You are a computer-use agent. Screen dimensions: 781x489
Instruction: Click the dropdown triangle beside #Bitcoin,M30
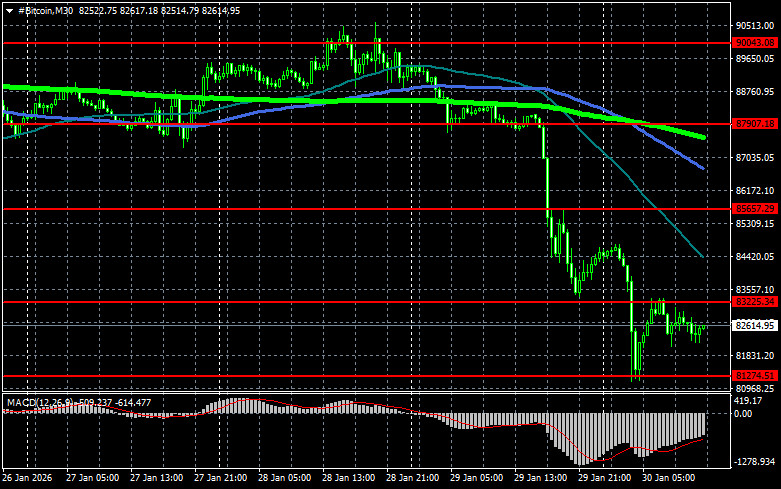tap(9, 10)
